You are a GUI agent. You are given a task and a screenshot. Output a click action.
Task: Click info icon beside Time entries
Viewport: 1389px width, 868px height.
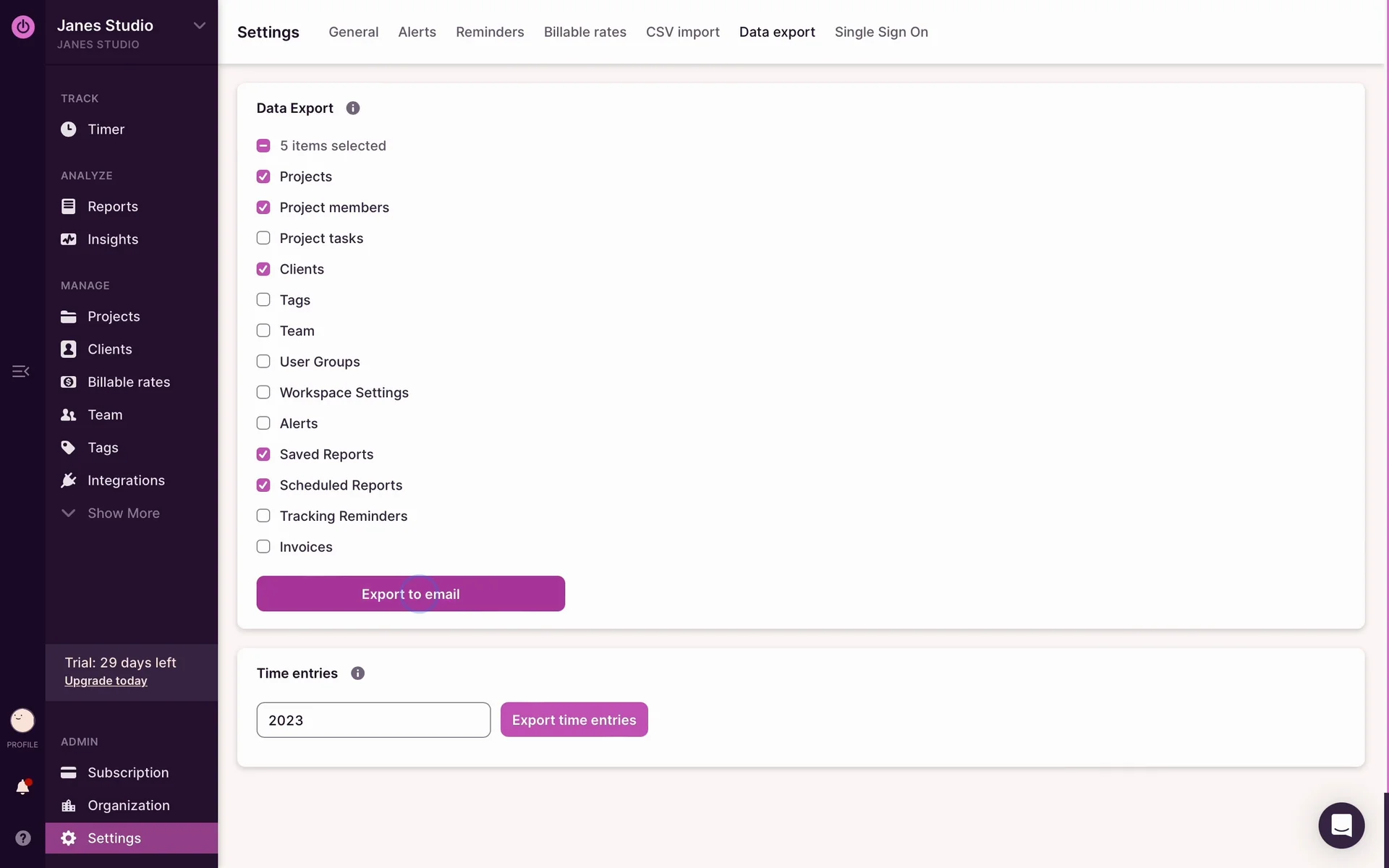357,673
